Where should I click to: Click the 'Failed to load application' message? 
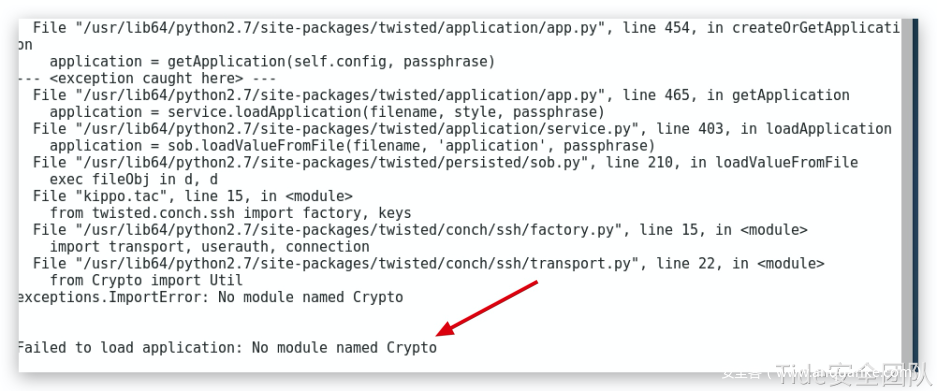[x=228, y=347]
